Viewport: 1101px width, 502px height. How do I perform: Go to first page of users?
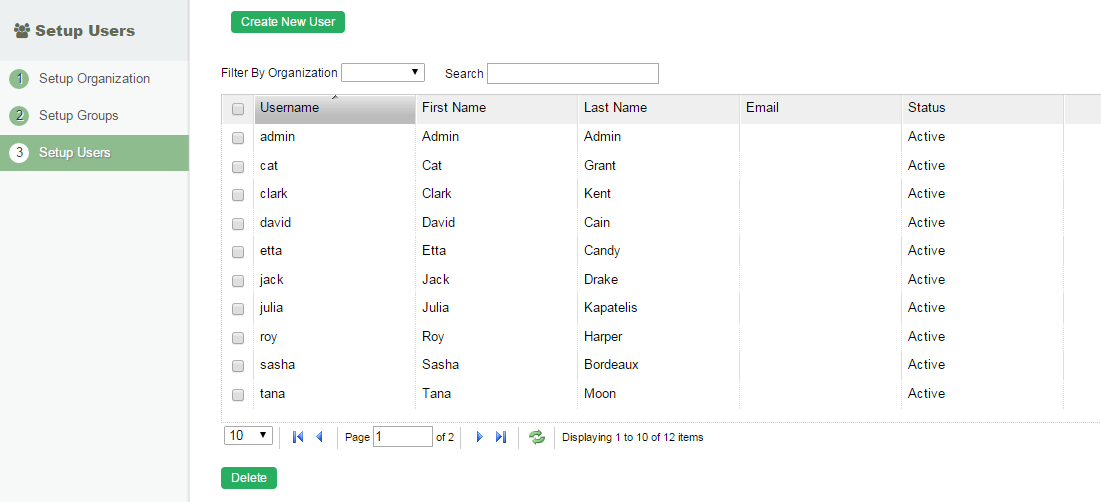coord(298,437)
